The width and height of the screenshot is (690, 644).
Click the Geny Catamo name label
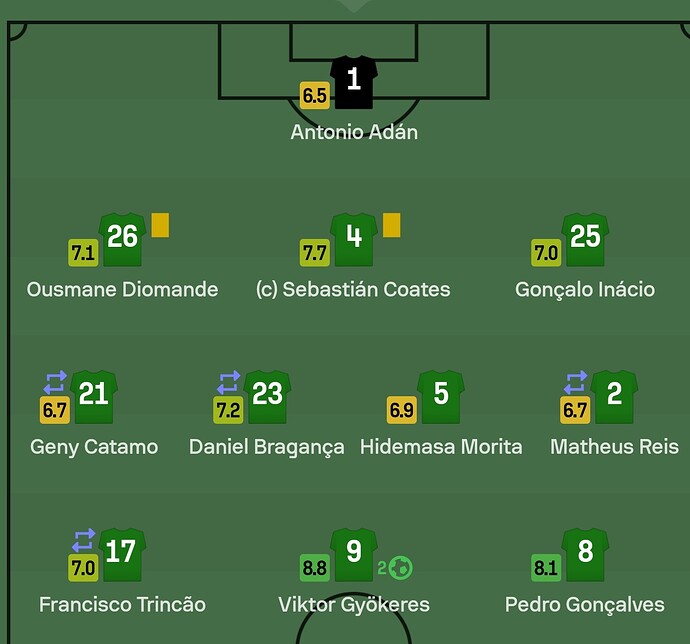click(94, 447)
